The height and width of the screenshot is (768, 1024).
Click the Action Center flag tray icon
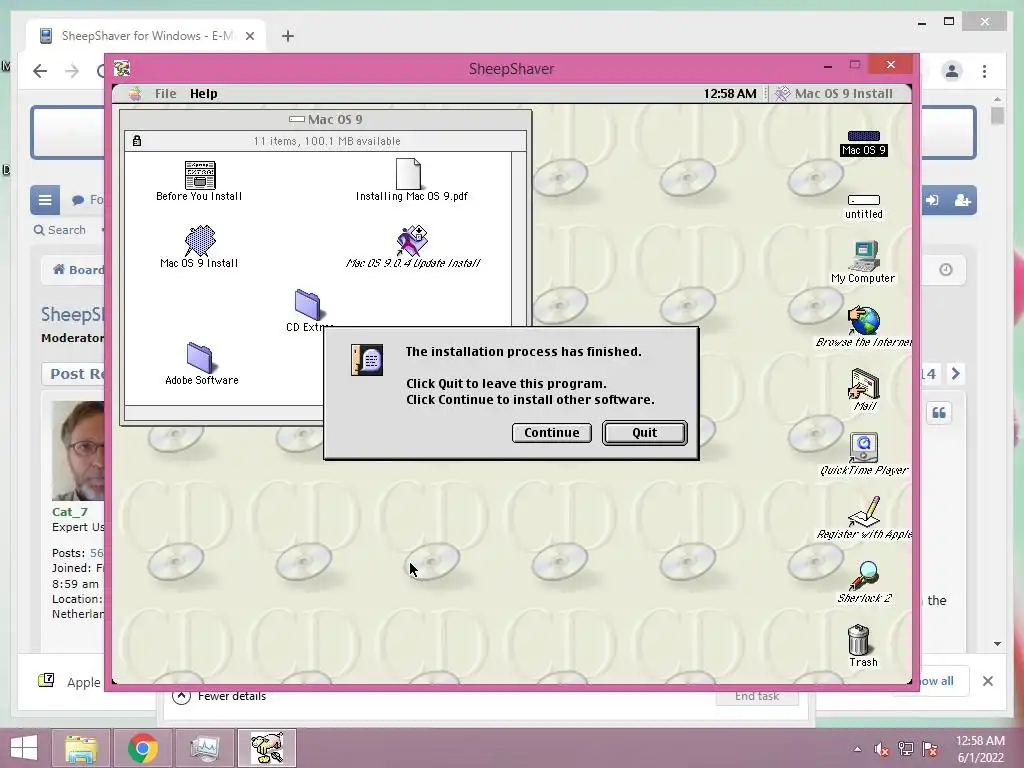[930, 749]
